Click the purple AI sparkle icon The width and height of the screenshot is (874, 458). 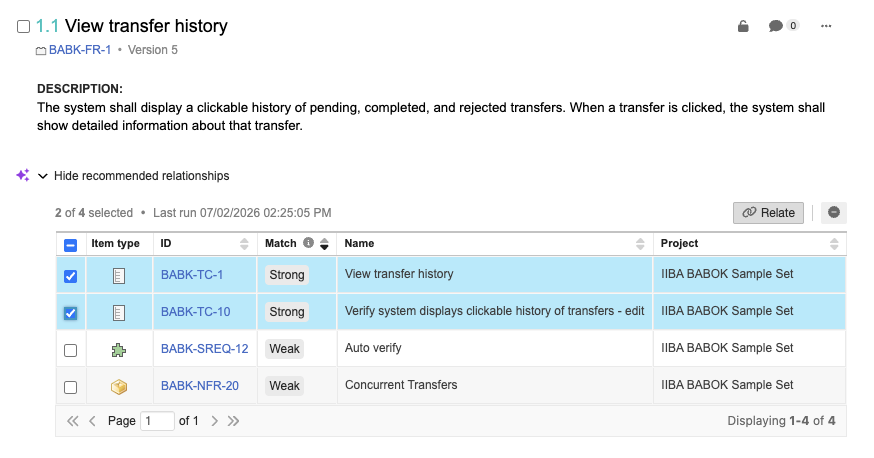point(23,176)
